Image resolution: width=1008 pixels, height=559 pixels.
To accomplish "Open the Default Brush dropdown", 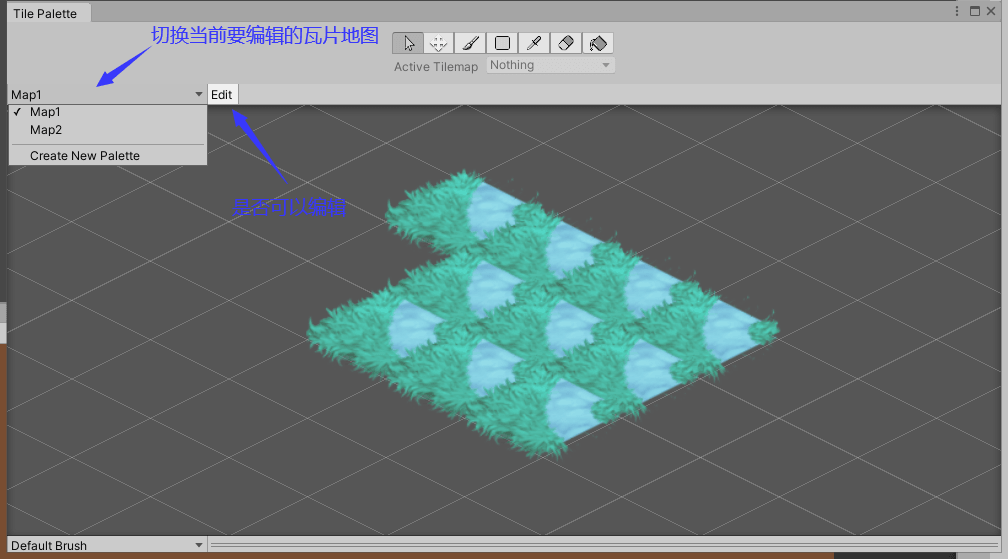I will tap(107, 545).
